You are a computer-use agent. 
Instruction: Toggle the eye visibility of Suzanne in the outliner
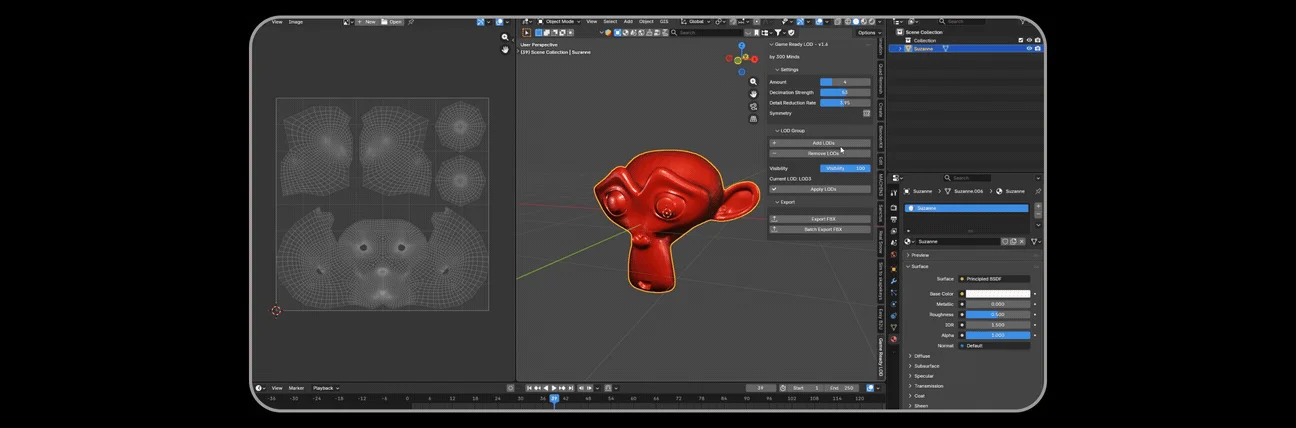point(1029,48)
